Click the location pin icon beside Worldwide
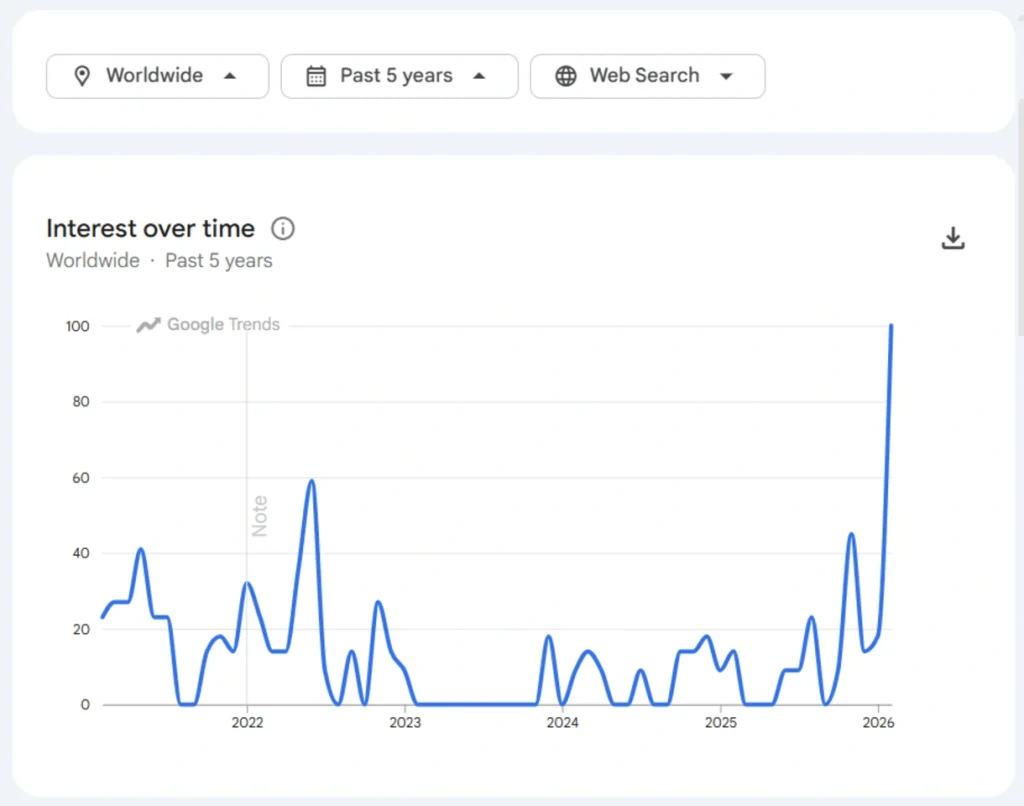 point(84,75)
